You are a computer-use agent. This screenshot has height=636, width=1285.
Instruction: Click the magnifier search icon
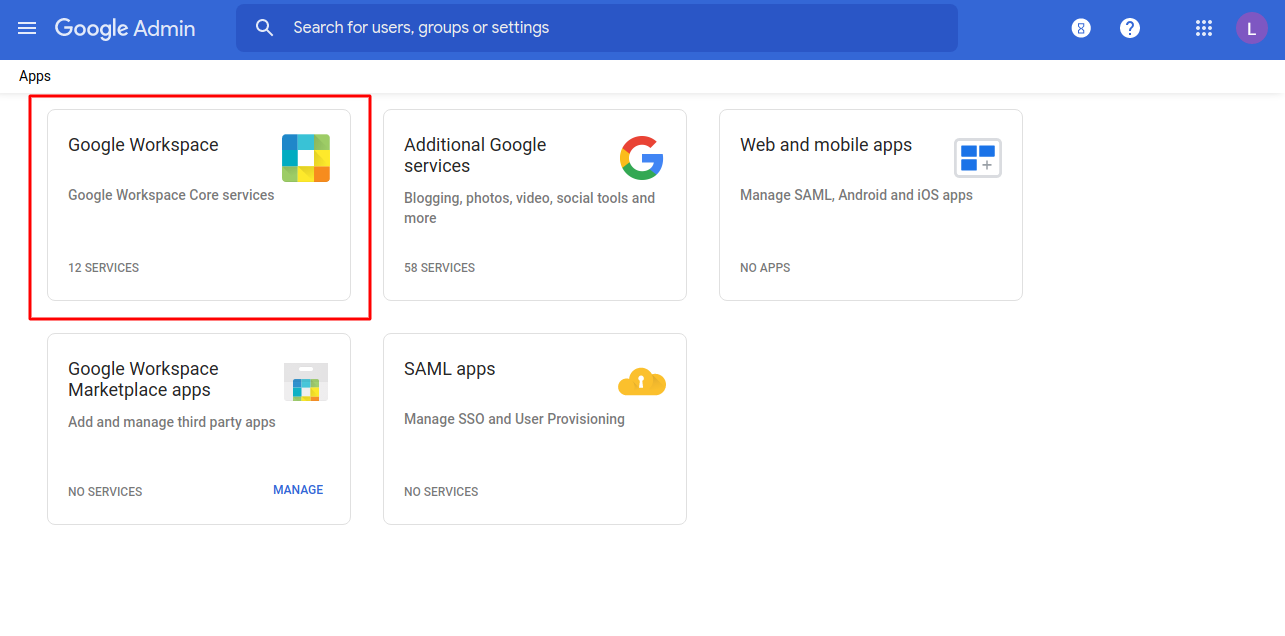pyautogui.click(x=265, y=28)
